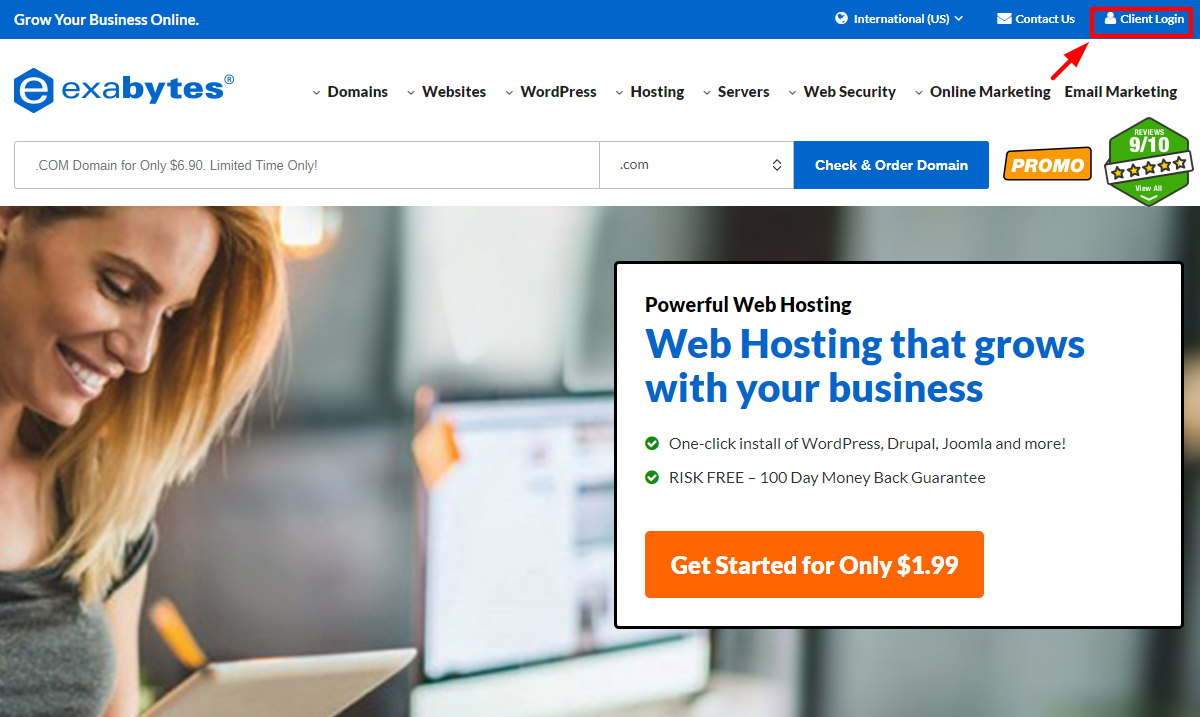This screenshot has width=1200, height=717.
Task: Click the Contact Us link
Action: click(x=1036, y=19)
